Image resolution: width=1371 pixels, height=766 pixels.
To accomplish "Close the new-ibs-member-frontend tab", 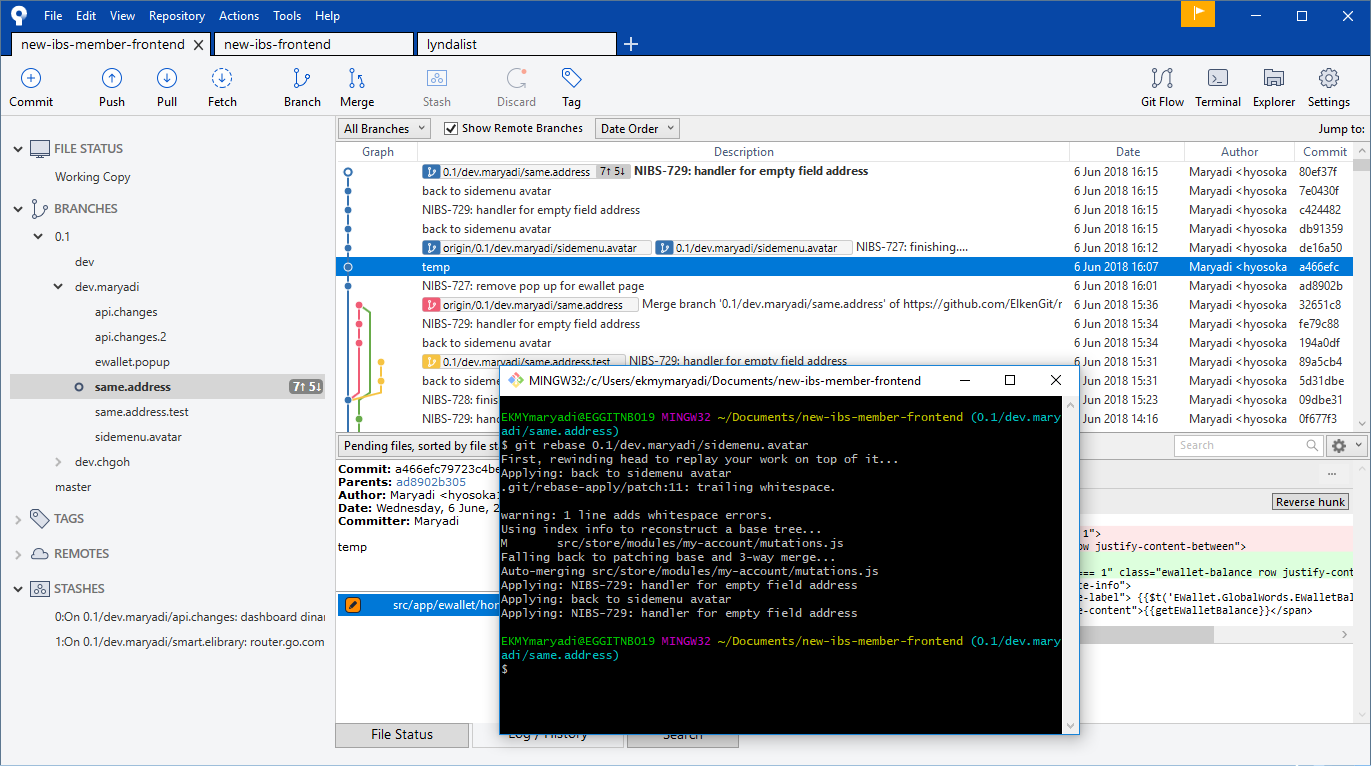I will coord(198,44).
